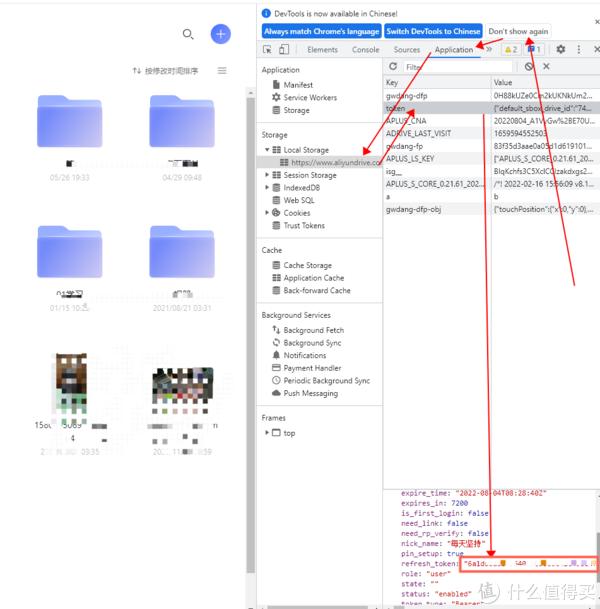Show more tabs chevron
Screen dimensions: 600x609
[x=489, y=49]
